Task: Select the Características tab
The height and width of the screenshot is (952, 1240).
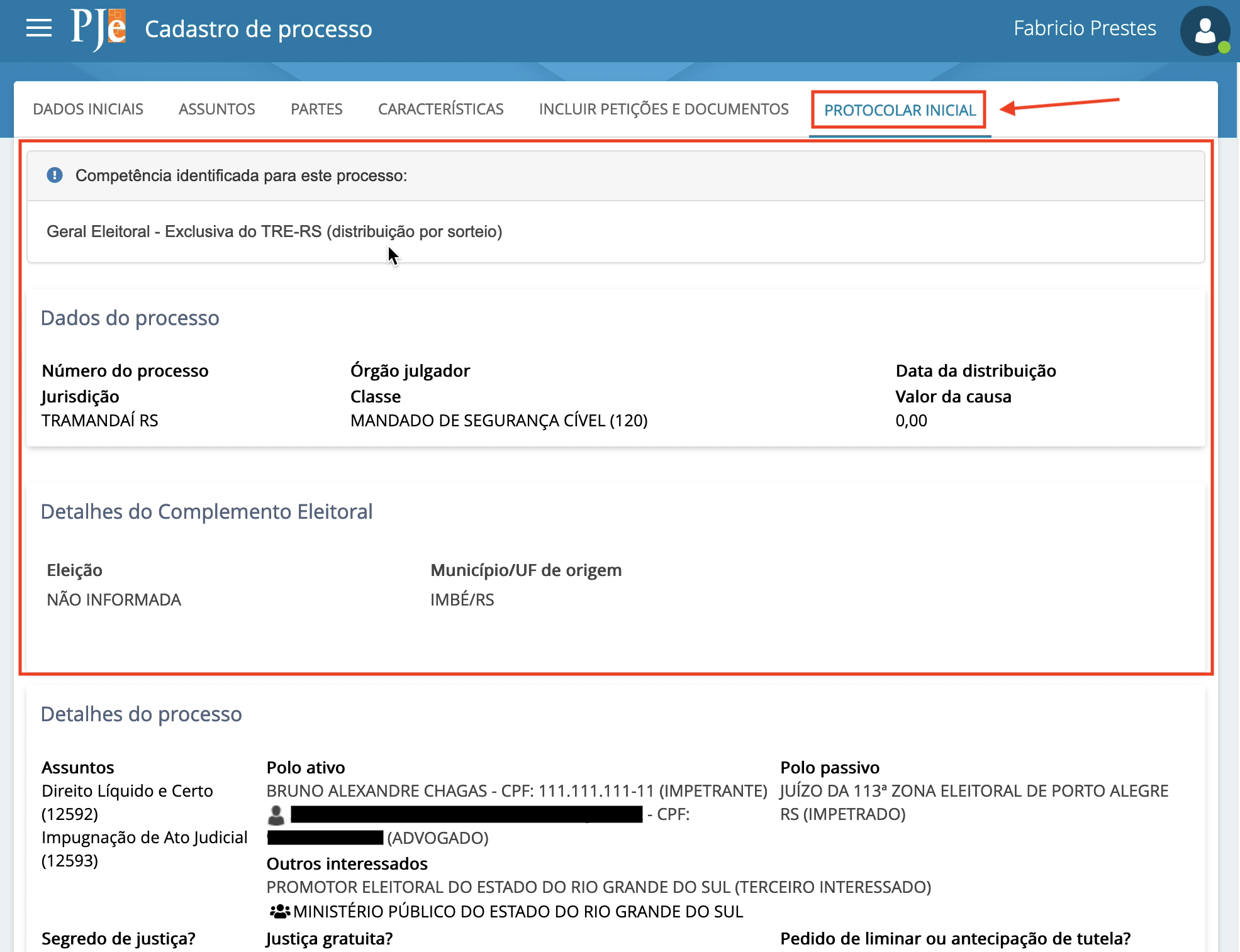Action: pos(441,109)
